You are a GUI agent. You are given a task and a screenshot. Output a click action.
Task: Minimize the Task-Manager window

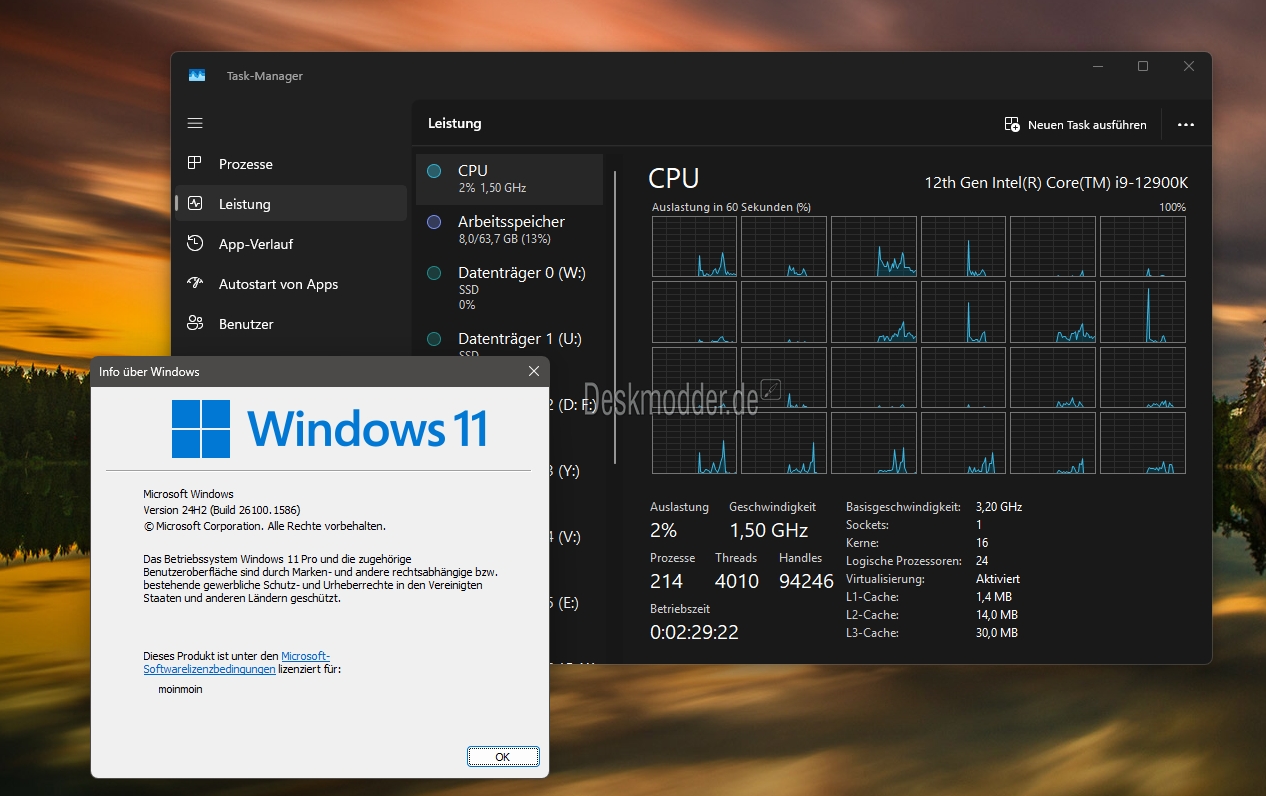click(1097, 66)
